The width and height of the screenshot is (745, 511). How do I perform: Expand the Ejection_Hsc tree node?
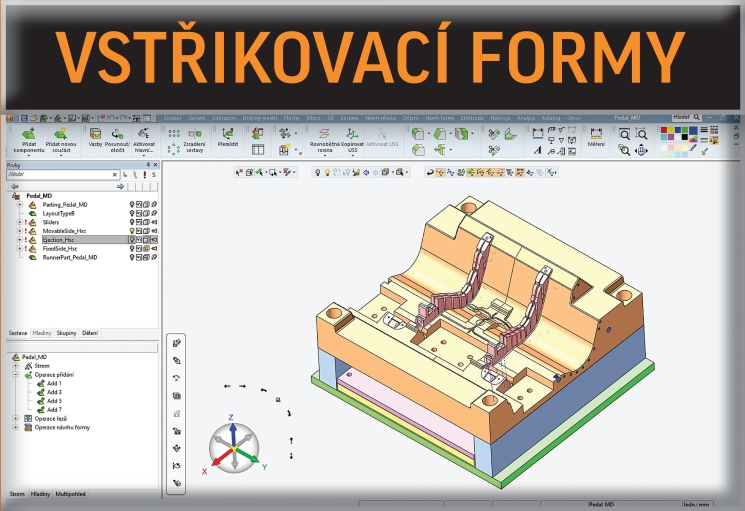click(19, 240)
